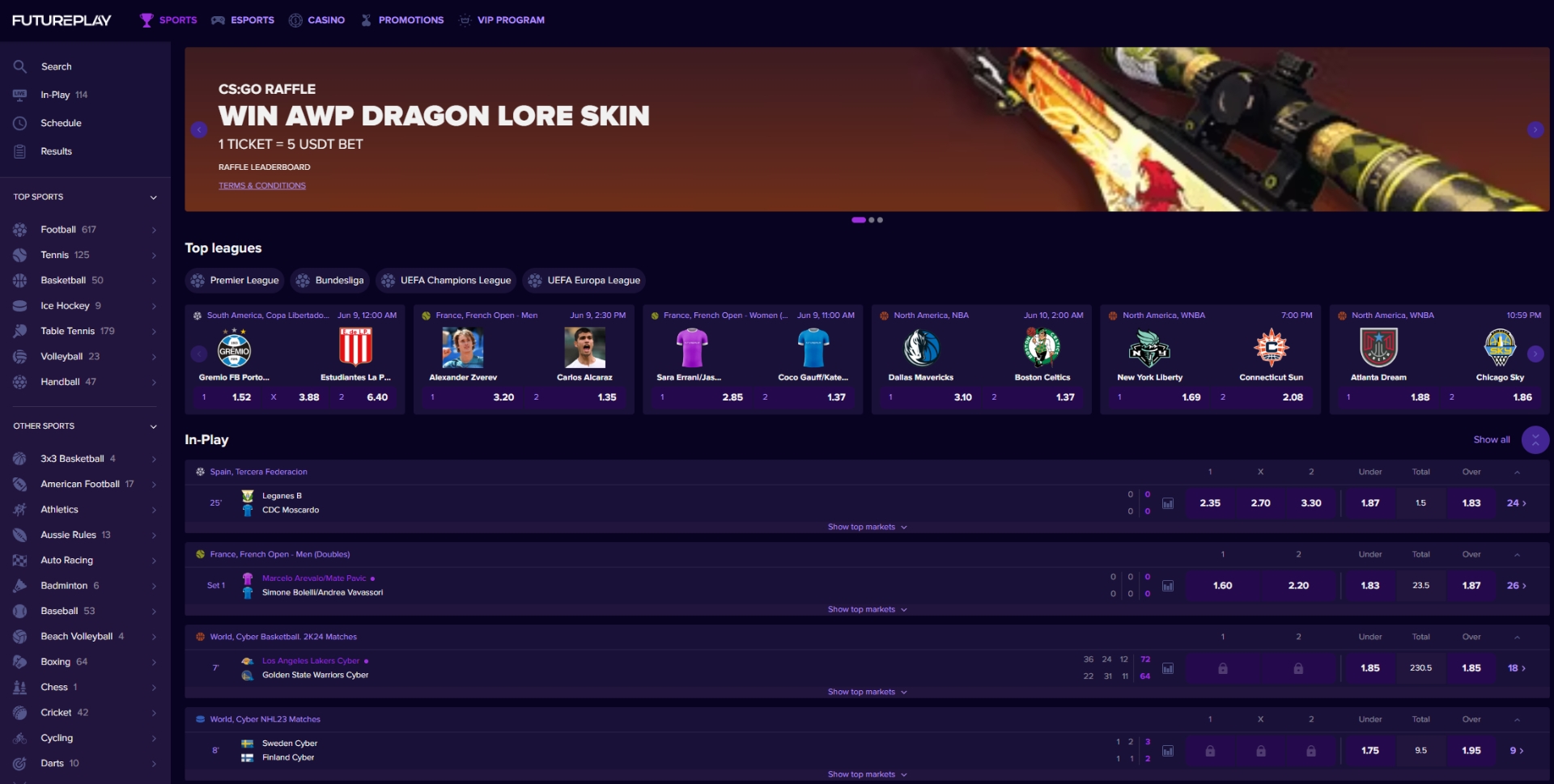
Task: Open the VIP Program tab
Action: tap(502, 20)
